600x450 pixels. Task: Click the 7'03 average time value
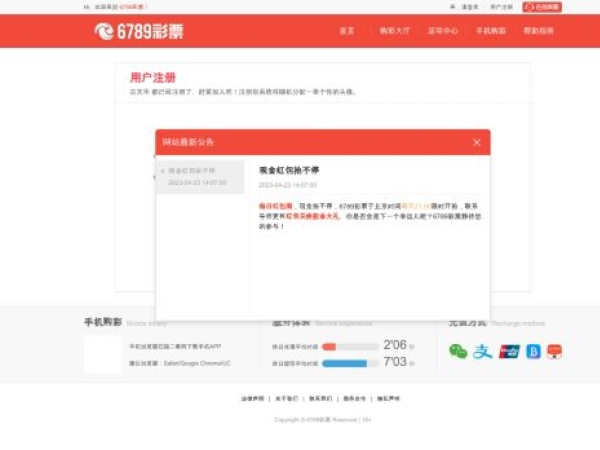point(395,361)
